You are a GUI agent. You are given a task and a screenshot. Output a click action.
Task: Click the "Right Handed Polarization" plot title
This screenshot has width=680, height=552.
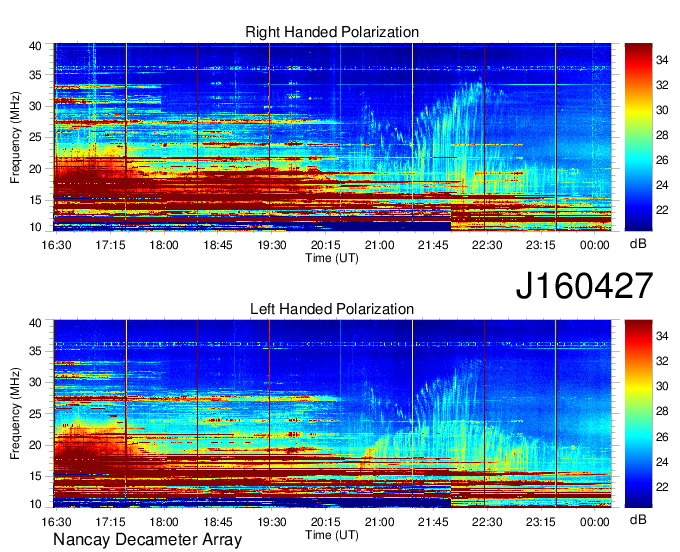click(332, 32)
